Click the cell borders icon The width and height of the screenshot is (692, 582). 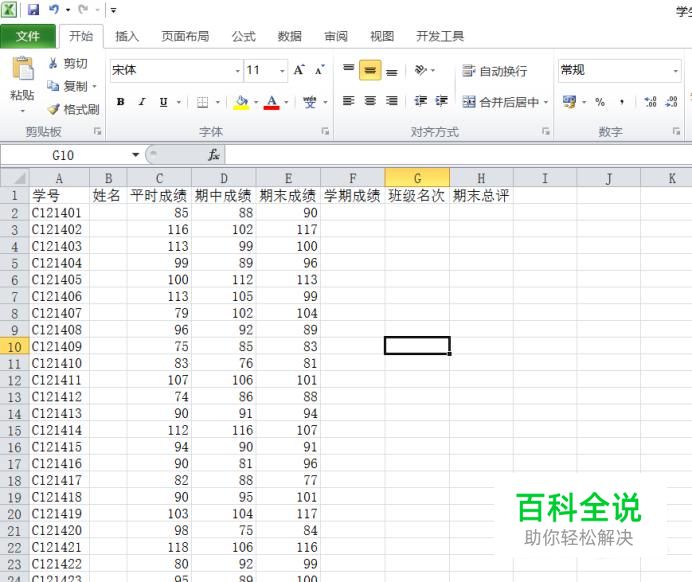(x=202, y=102)
